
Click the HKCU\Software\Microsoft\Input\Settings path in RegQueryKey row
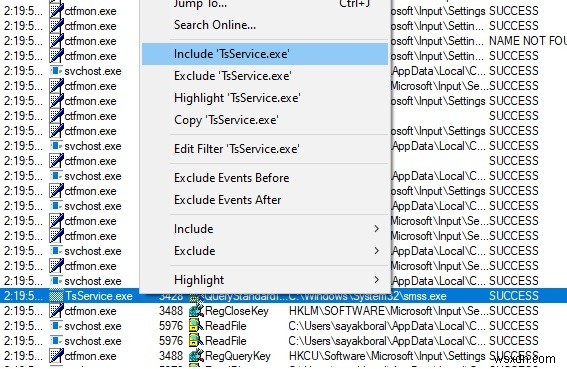(x=387, y=356)
